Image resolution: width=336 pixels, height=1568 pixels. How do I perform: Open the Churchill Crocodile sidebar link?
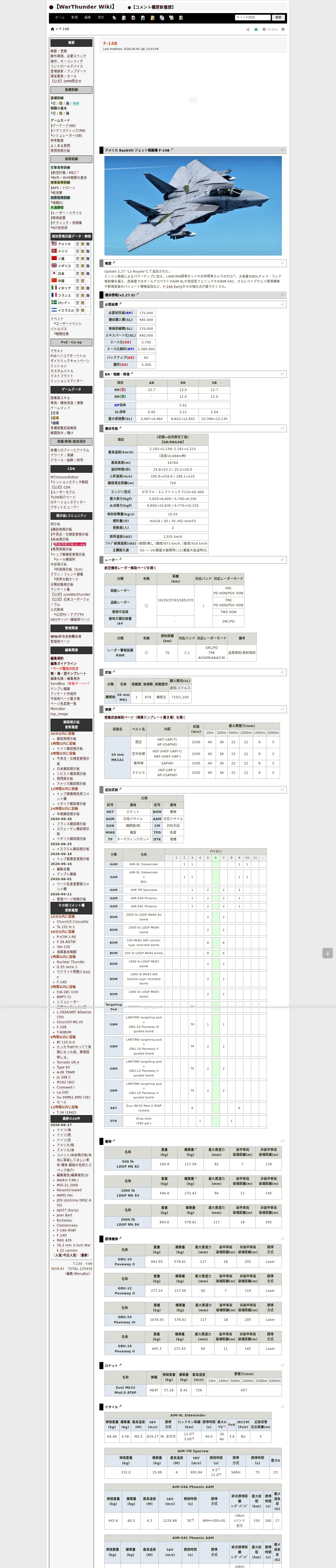click(72, 921)
